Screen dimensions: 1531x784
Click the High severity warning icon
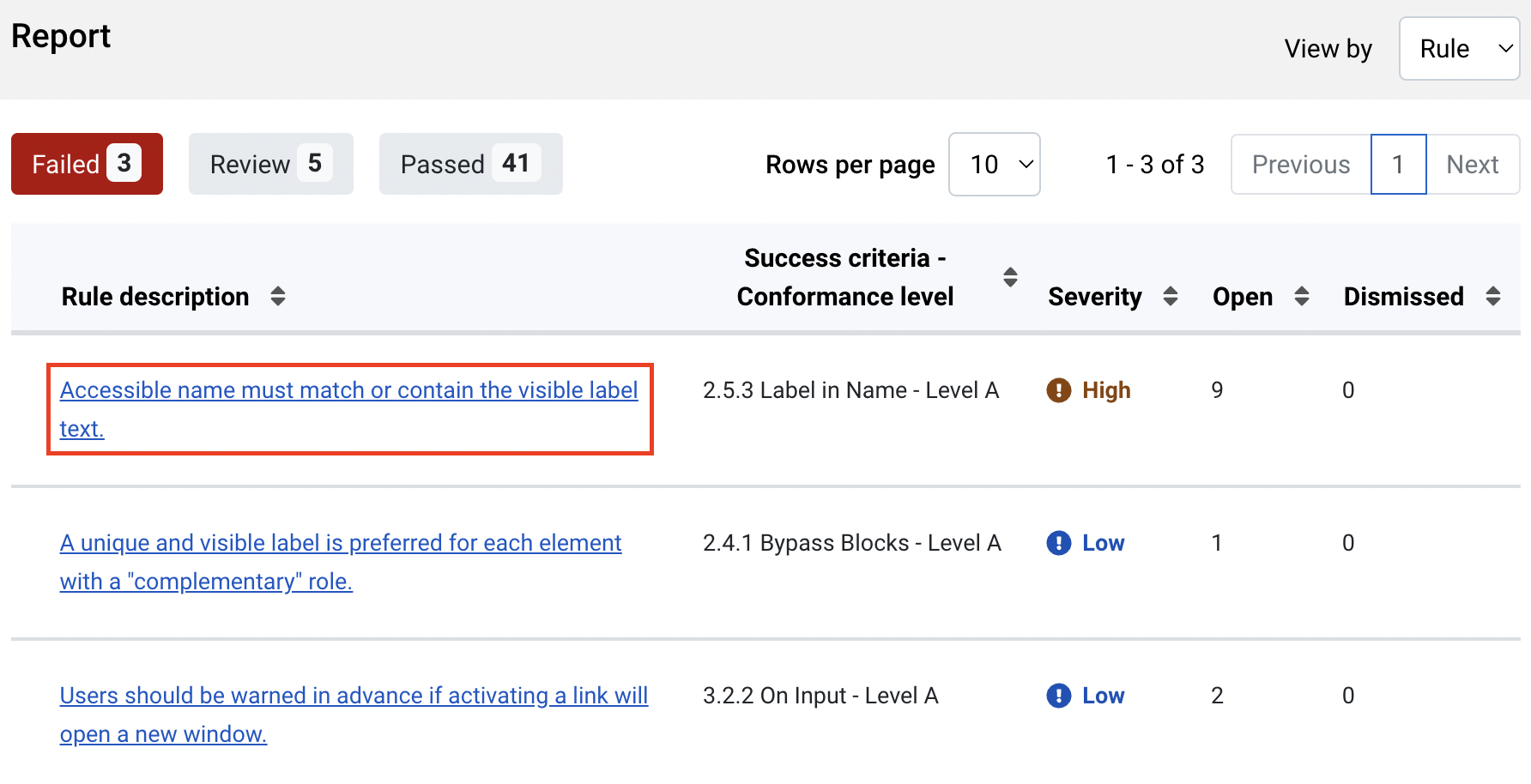pyautogui.click(x=1058, y=390)
